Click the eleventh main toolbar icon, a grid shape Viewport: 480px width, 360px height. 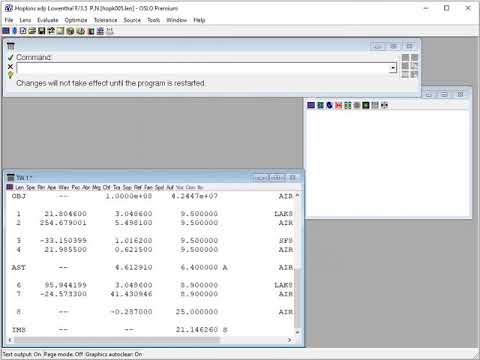point(100,31)
